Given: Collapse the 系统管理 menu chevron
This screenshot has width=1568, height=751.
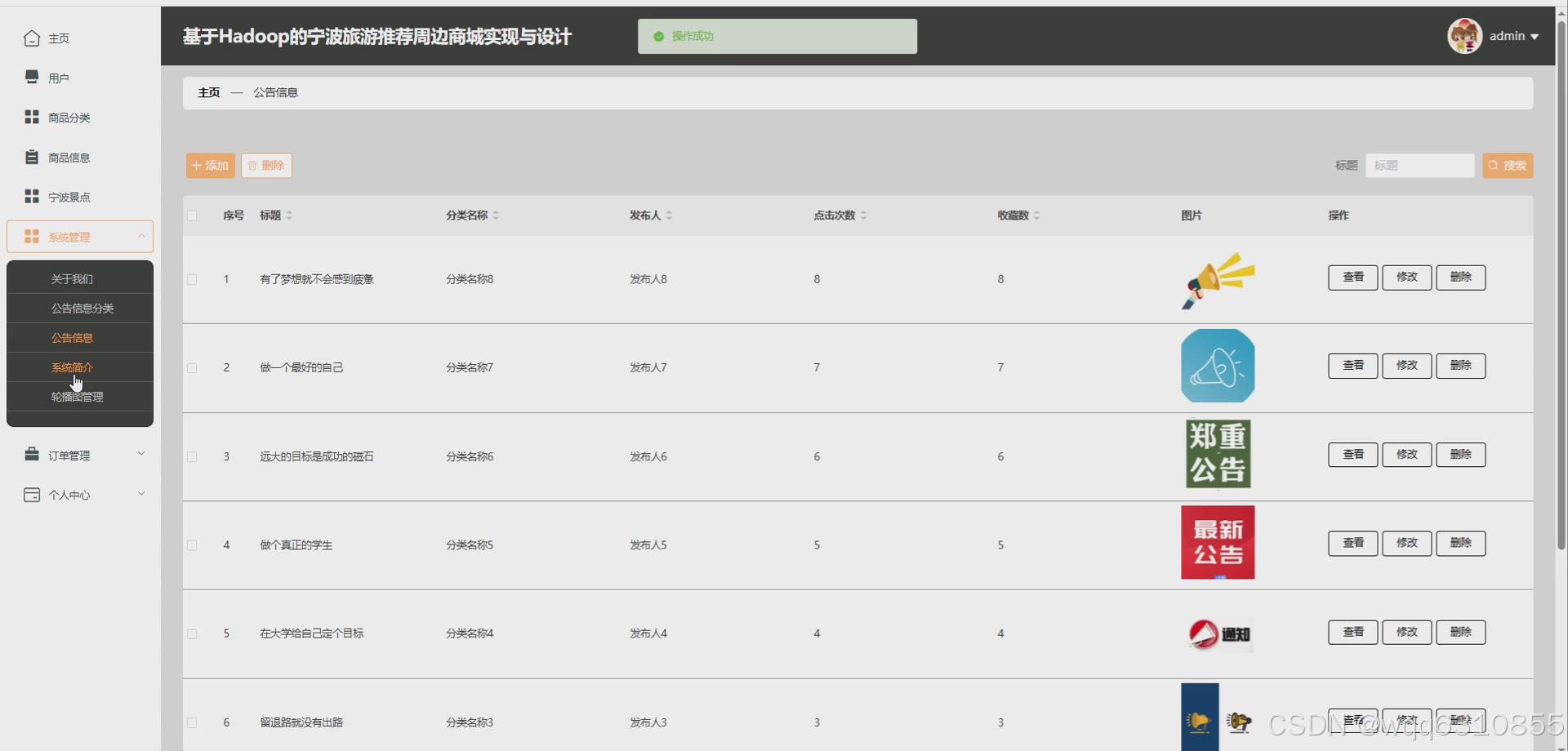Looking at the screenshot, I should (x=141, y=236).
